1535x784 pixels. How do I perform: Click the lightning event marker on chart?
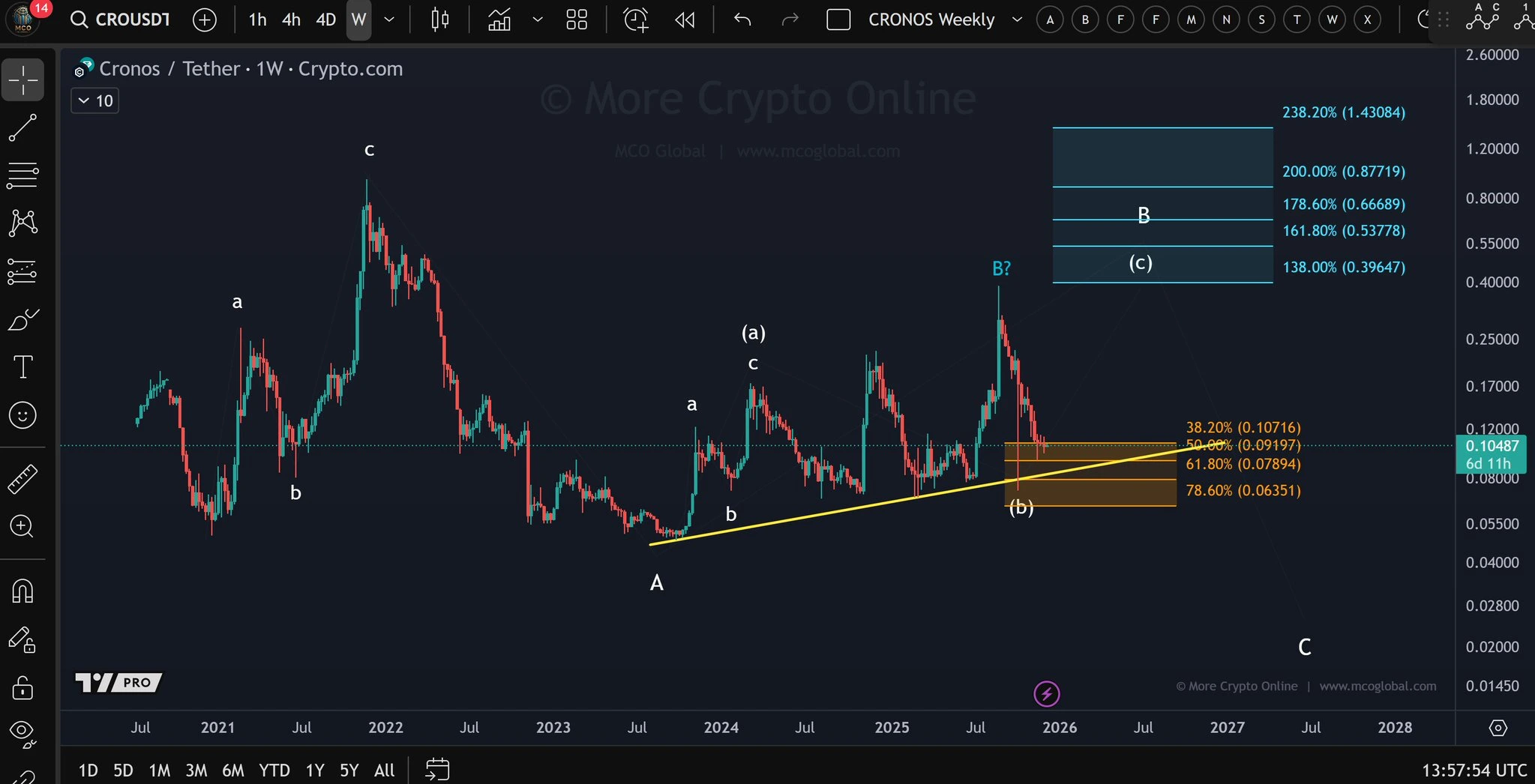pos(1047,694)
